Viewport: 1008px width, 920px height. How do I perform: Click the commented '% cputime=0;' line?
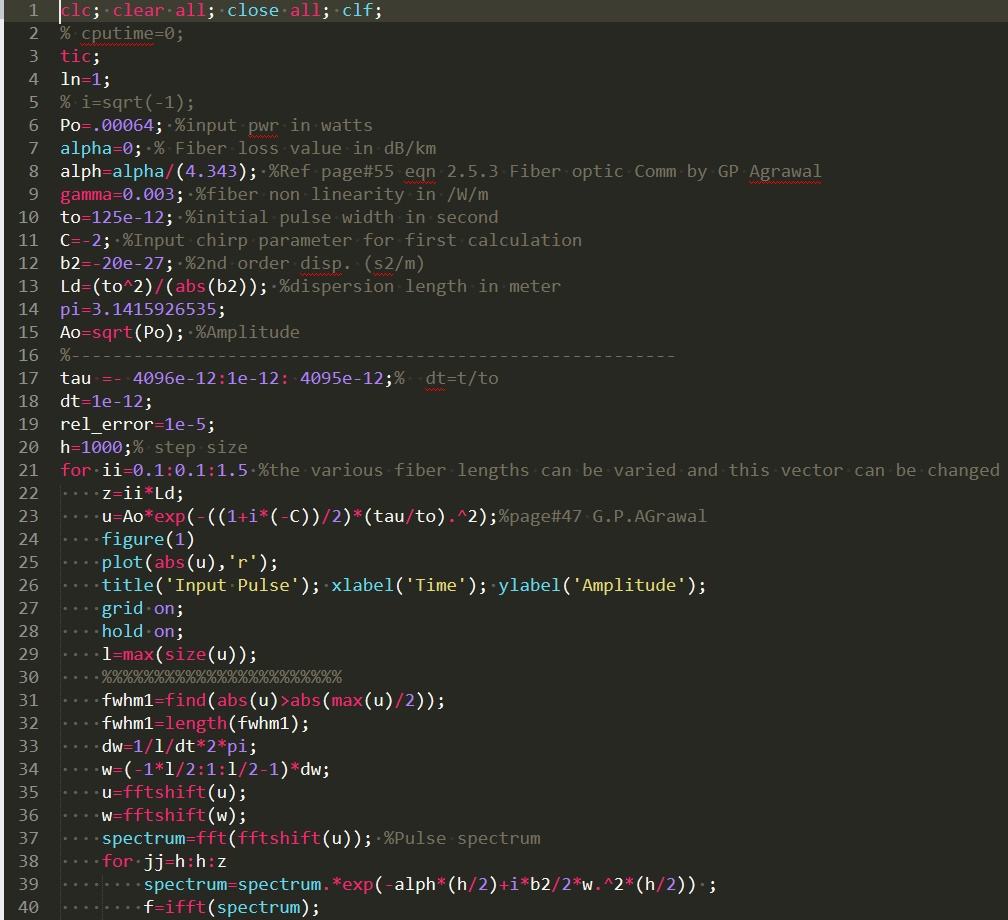122,33
